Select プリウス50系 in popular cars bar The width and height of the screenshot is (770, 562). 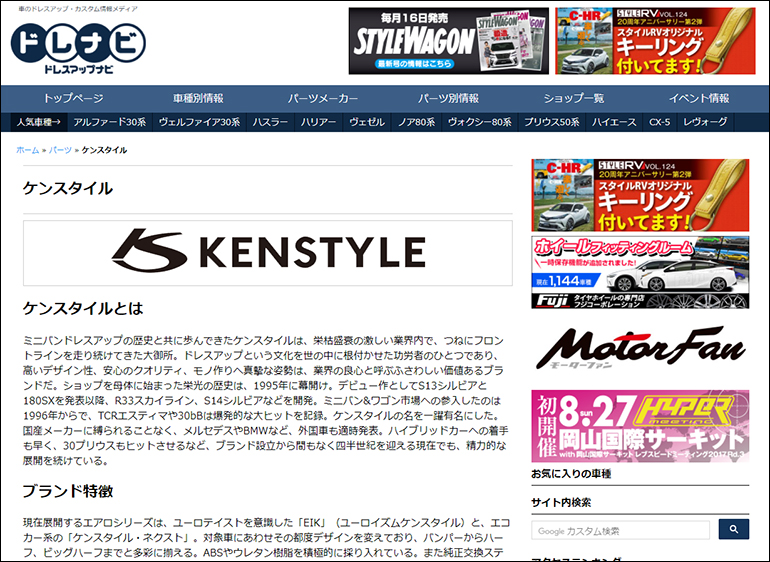[551, 122]
